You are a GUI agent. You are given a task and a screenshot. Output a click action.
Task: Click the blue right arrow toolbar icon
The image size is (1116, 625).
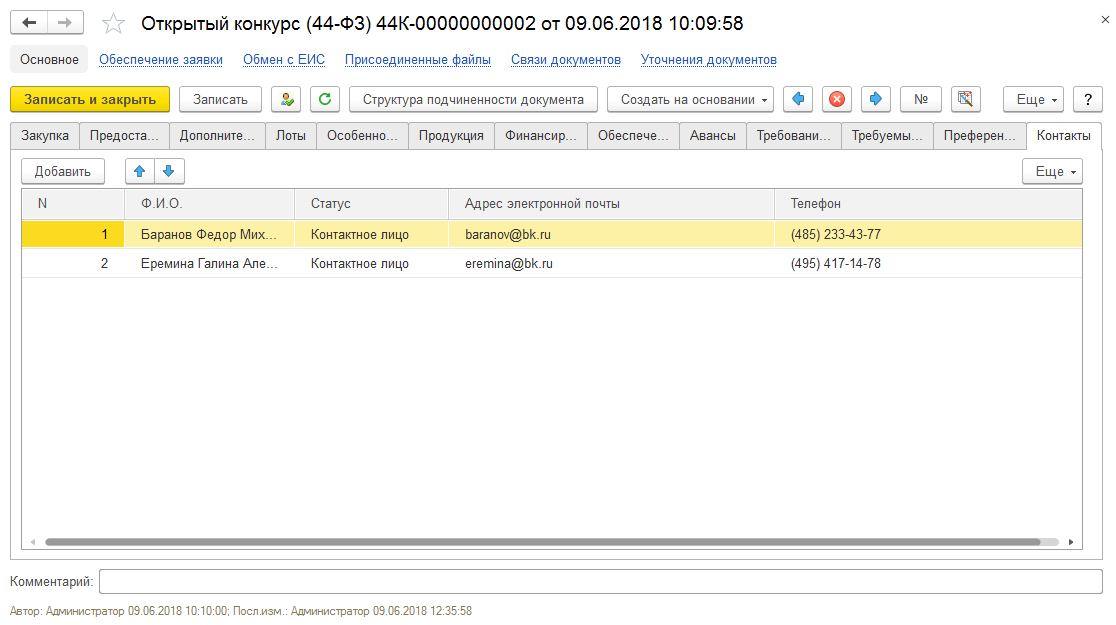click(876, 100)
